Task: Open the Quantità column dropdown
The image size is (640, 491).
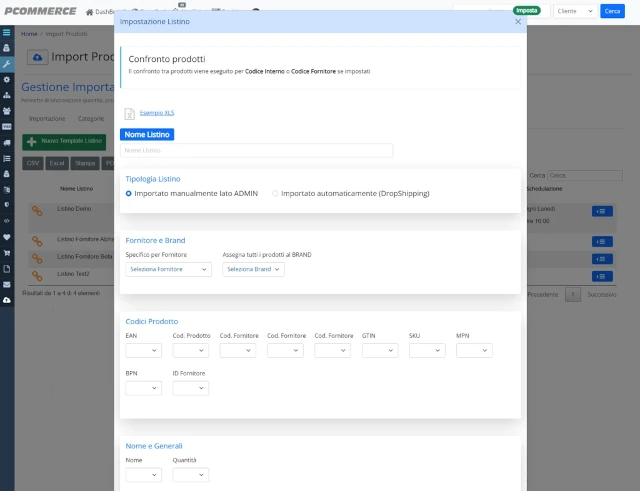Action: click(x=191, y=475)
